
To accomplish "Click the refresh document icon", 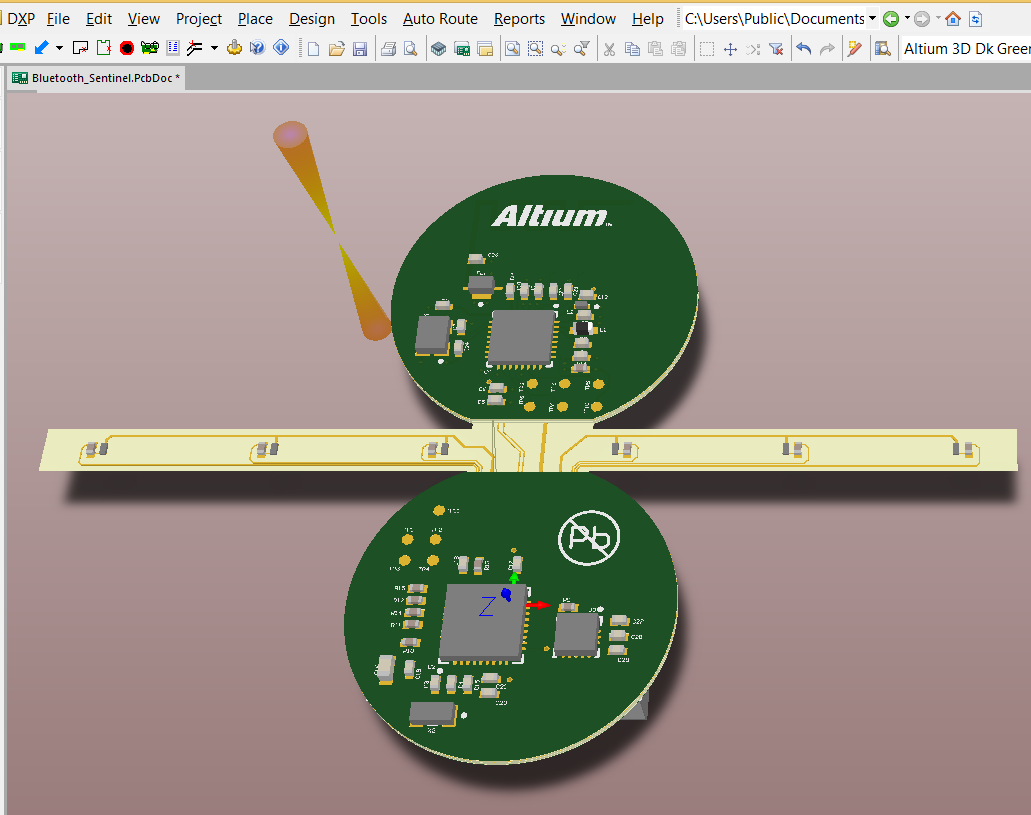I will [976, 19].
